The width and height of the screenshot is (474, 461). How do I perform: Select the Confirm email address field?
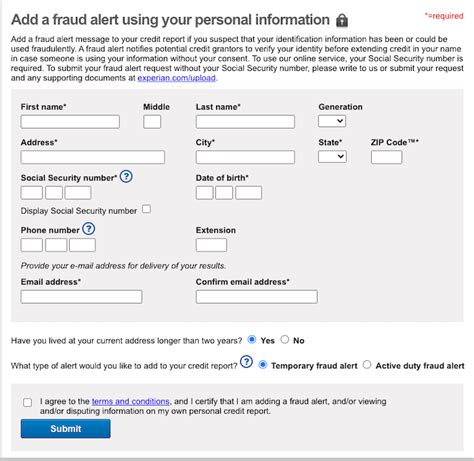point(257,297)
